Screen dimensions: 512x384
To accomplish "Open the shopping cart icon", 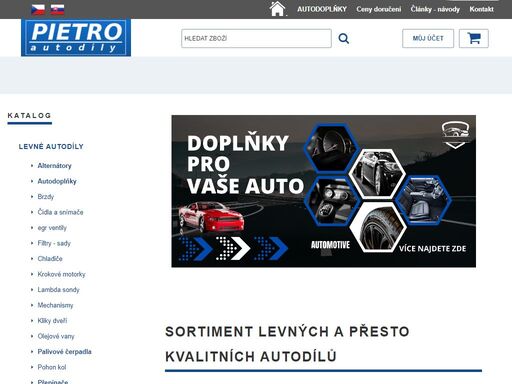I will 474,39.
